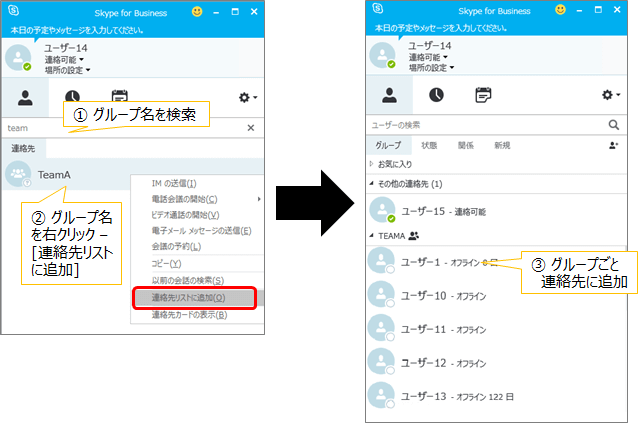The width and height of the screenshot is (638, 423).
Task: Click the TeamA group avatar icon
Action: coord(18,174)
